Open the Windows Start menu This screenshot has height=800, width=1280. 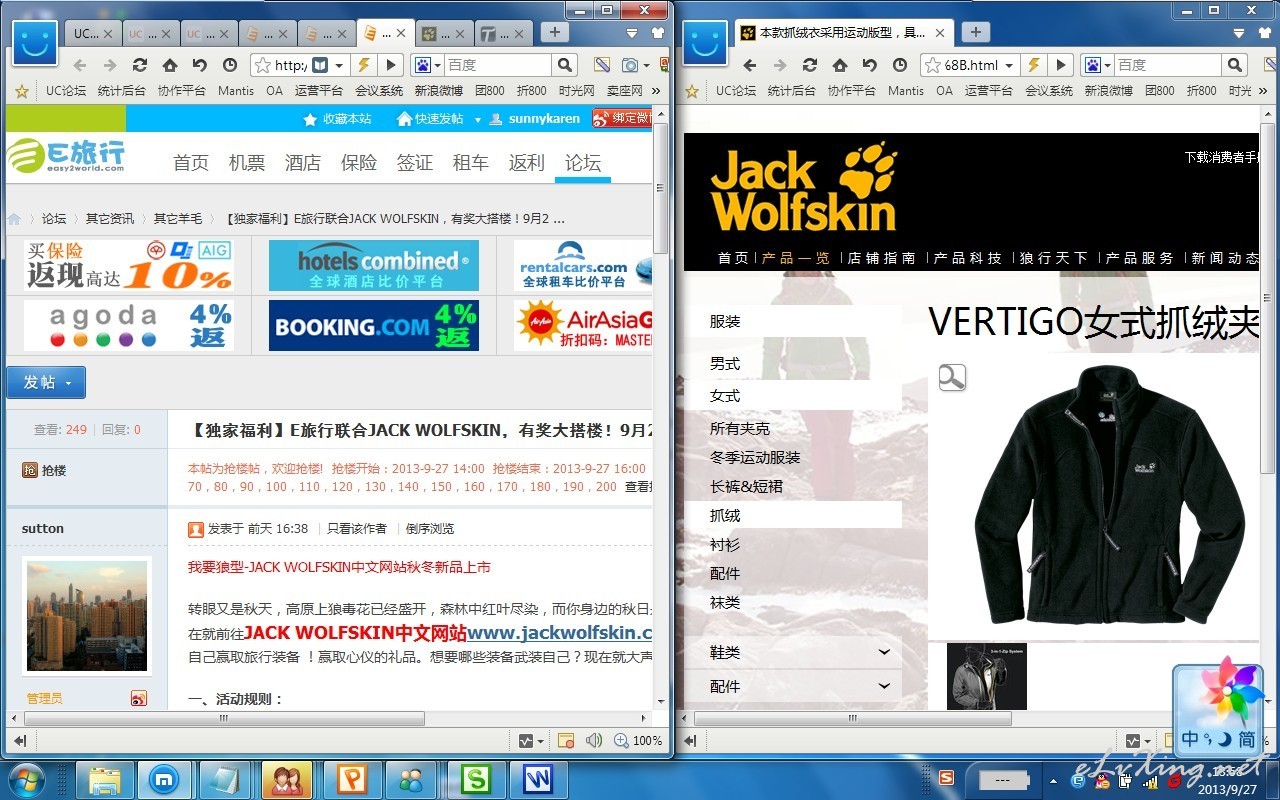(x=27, y=780)
